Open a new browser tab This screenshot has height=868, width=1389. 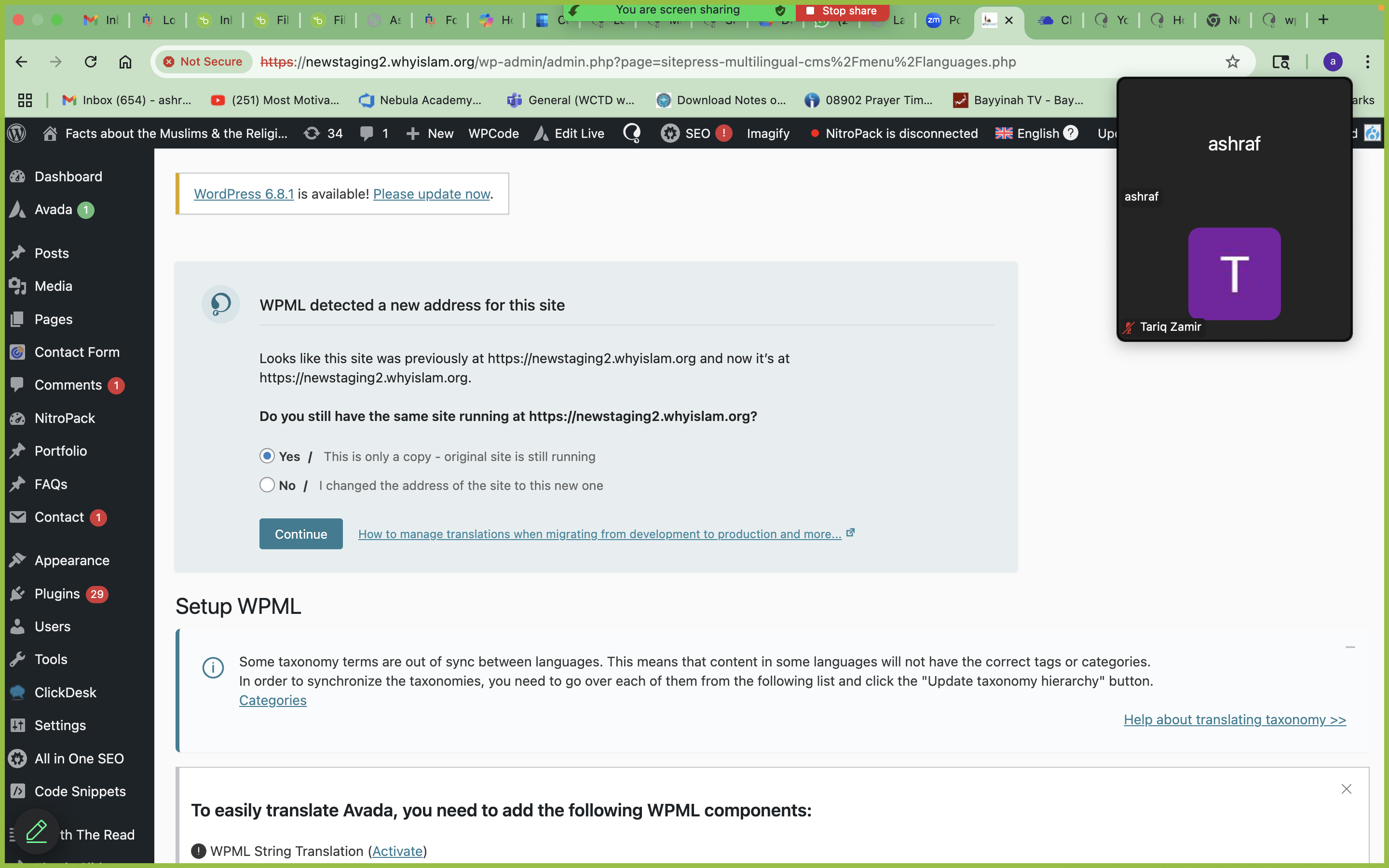click(1323, 20)
